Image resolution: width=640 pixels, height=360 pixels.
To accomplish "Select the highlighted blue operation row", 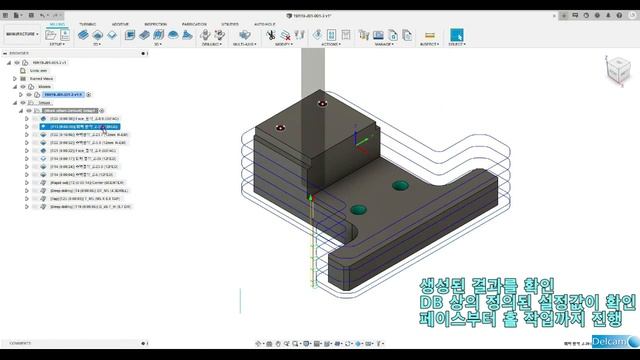I will pos(80,127).
